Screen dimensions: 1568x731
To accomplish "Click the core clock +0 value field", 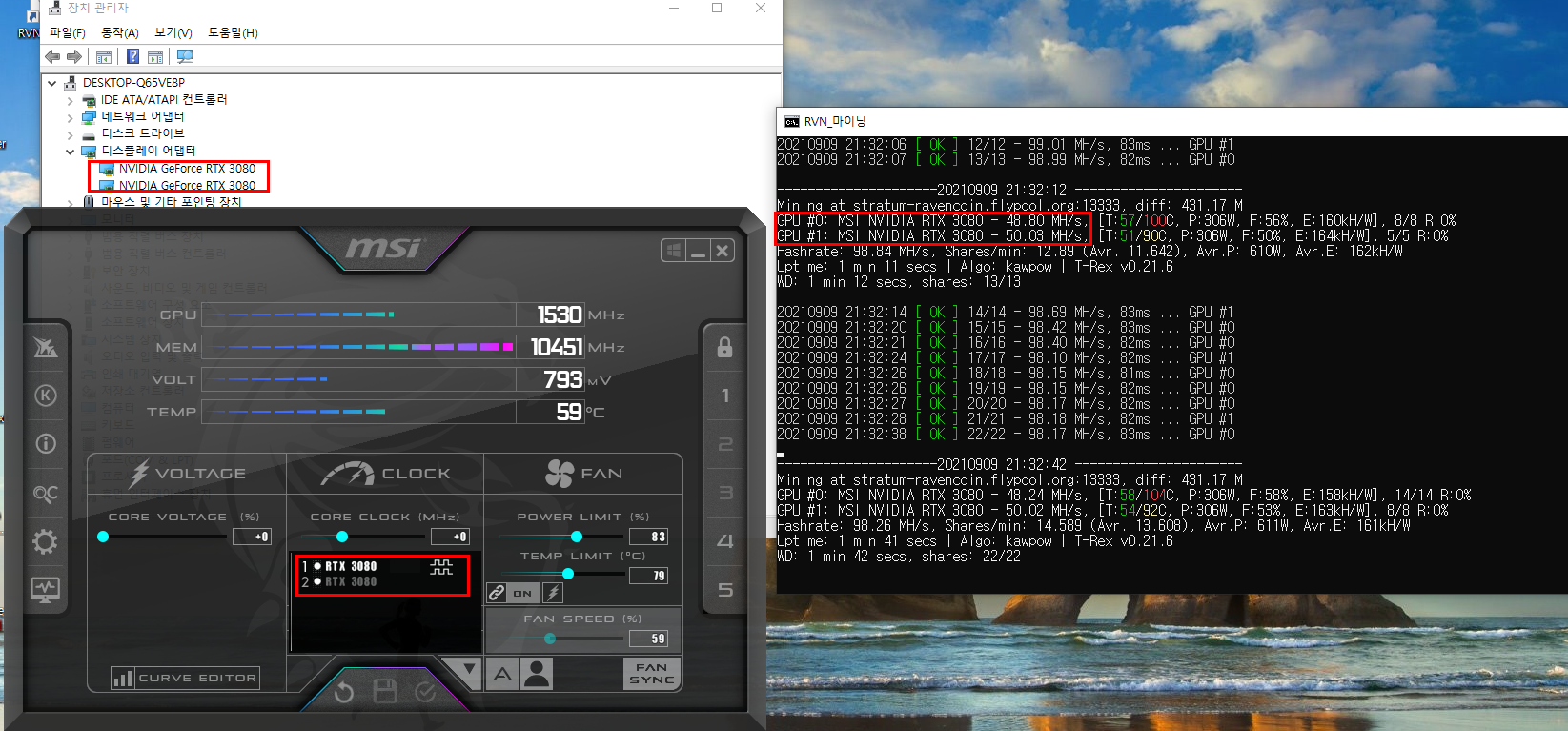I will [x=451, y=537].
